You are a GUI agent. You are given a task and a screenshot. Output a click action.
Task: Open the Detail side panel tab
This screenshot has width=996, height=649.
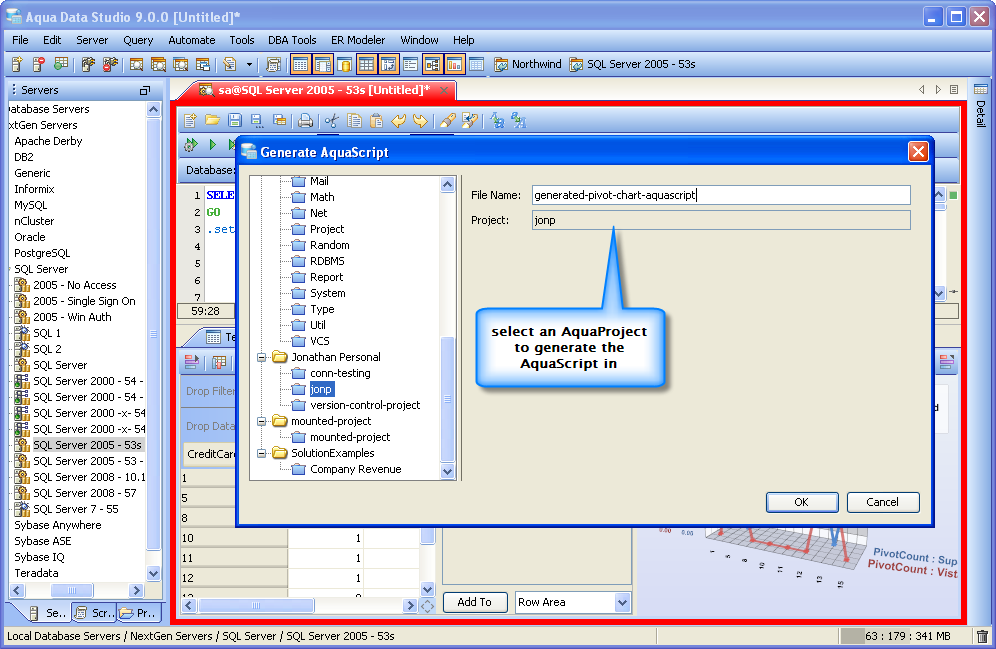(981, 107)
